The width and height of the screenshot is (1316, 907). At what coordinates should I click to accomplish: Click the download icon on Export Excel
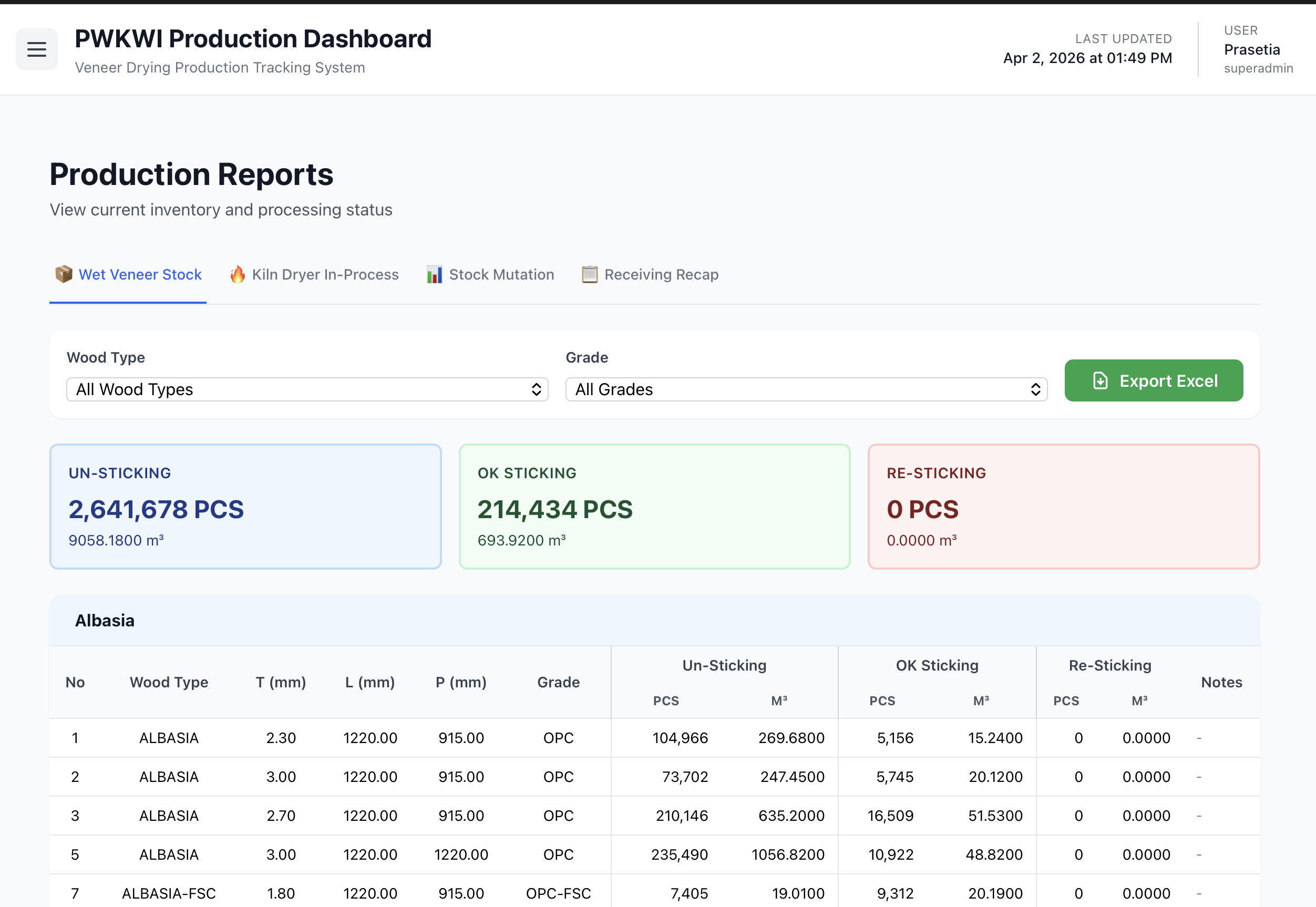tap(1101, 381)
